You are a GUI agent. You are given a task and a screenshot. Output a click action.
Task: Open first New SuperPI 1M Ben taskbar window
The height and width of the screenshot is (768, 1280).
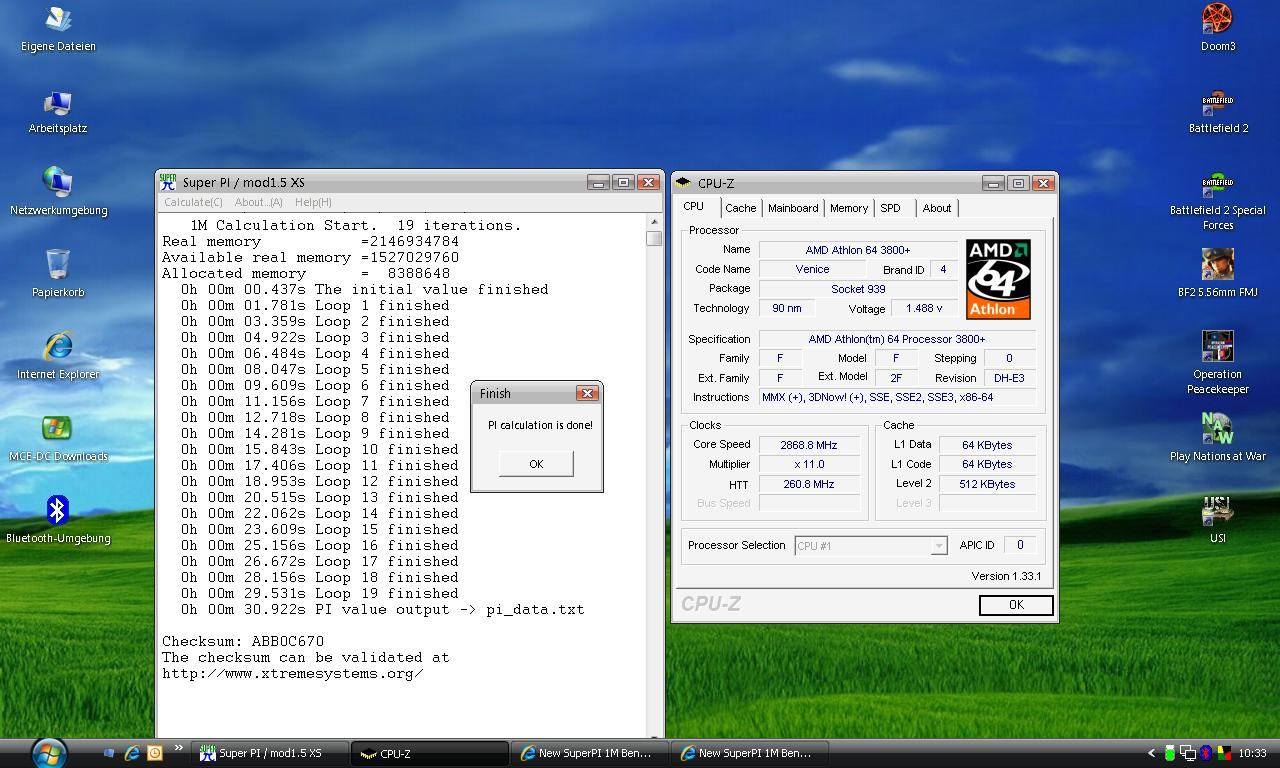click(x=590, y=753)
